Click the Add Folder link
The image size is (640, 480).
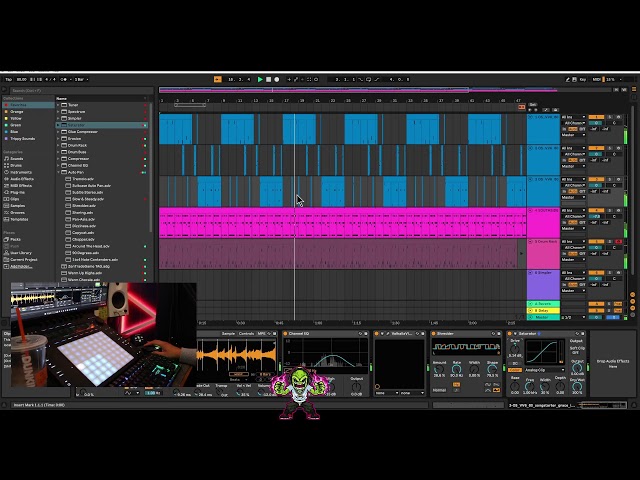coord(21,267)
